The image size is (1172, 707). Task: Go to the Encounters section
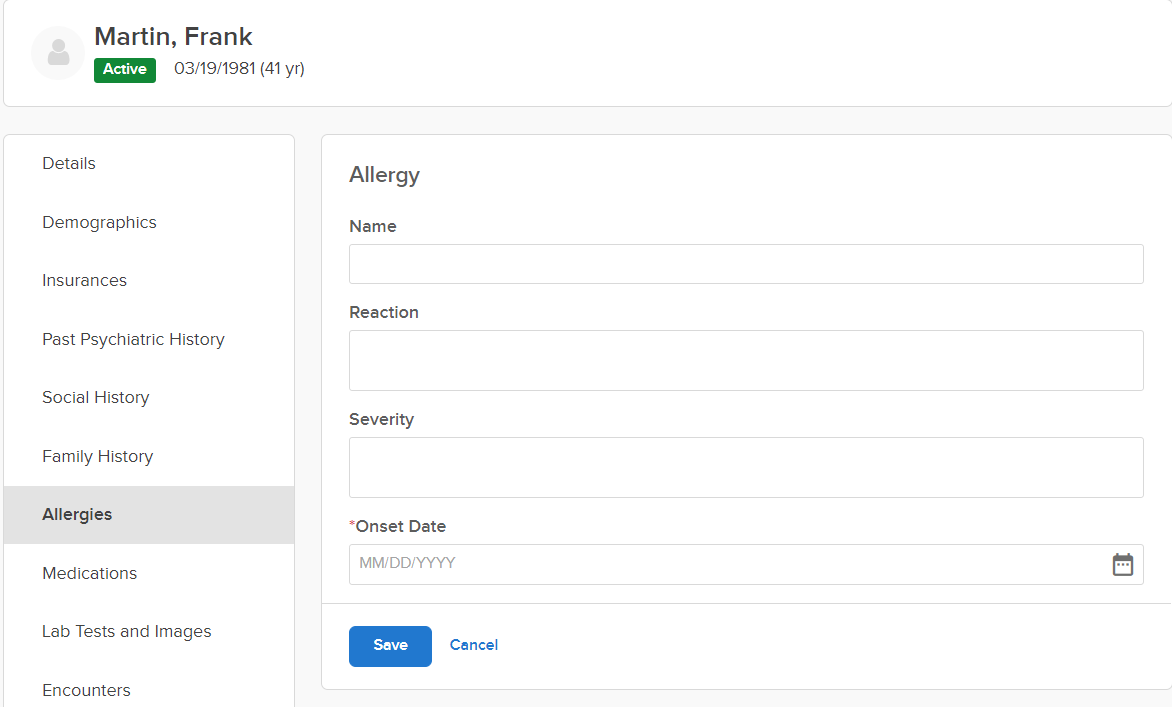pyautogui.click(x=86, y=690)
